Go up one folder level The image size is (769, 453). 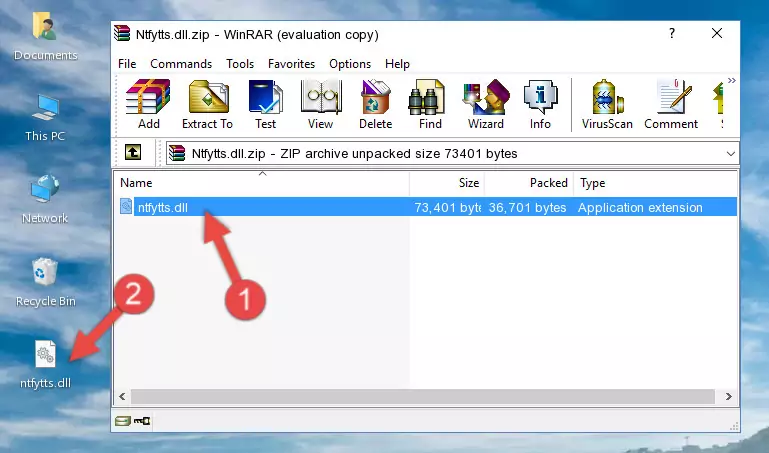[133, 152]
